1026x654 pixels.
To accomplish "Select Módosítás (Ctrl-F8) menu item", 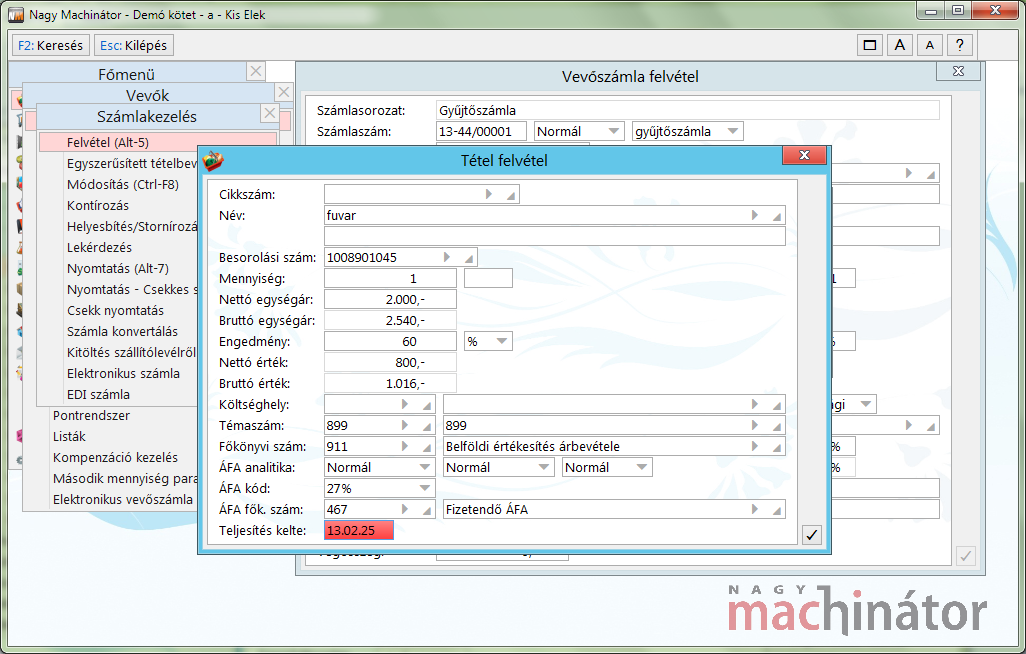I will 122,185.
